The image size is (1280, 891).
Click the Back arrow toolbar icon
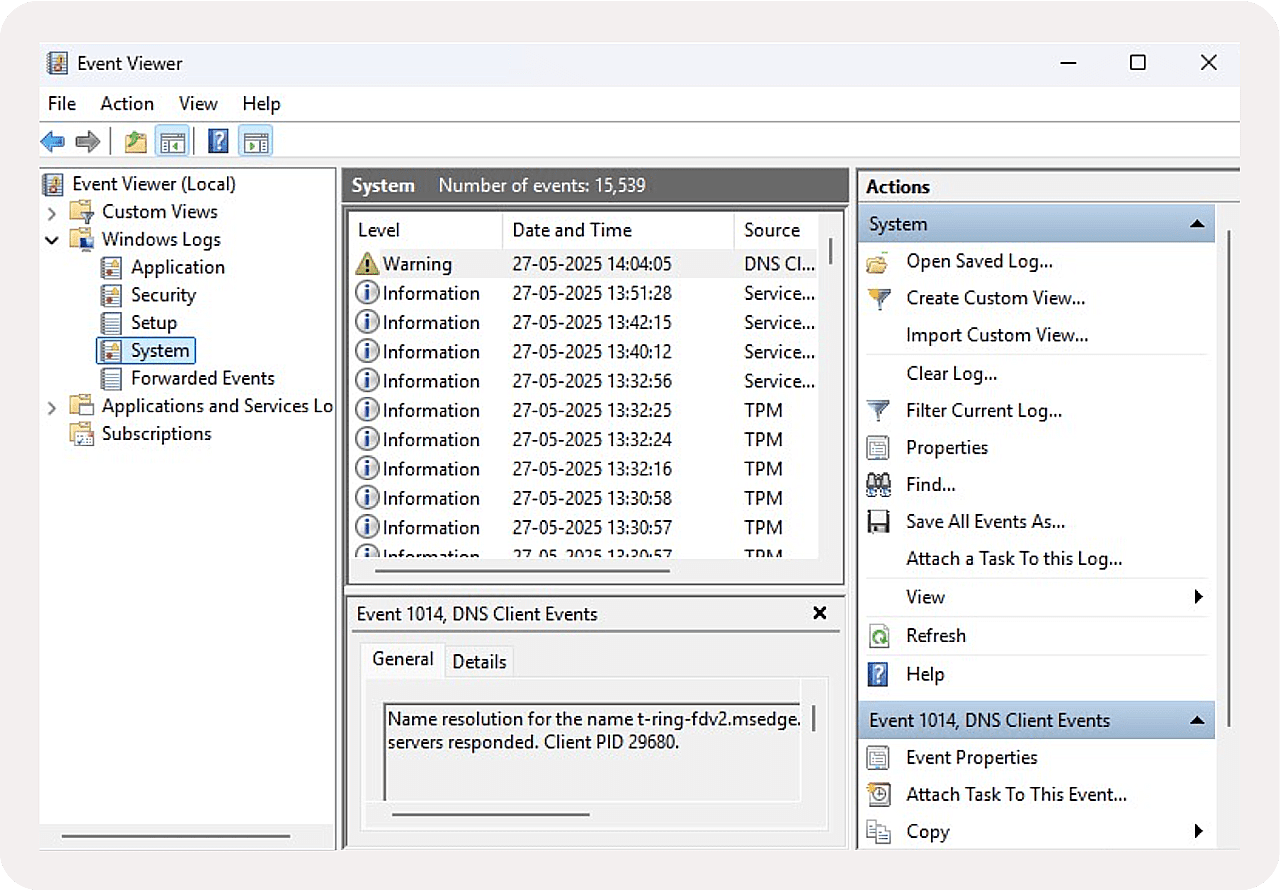pos(53,142)
